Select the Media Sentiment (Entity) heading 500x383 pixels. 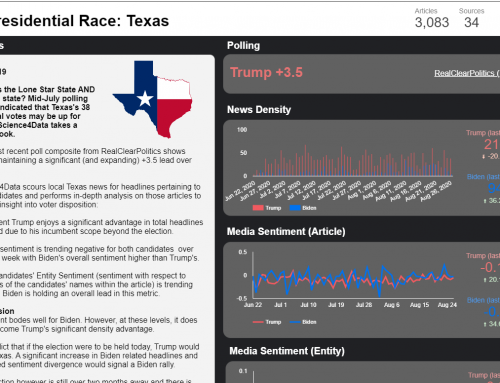pyautogui.click(x=287, y=351)
